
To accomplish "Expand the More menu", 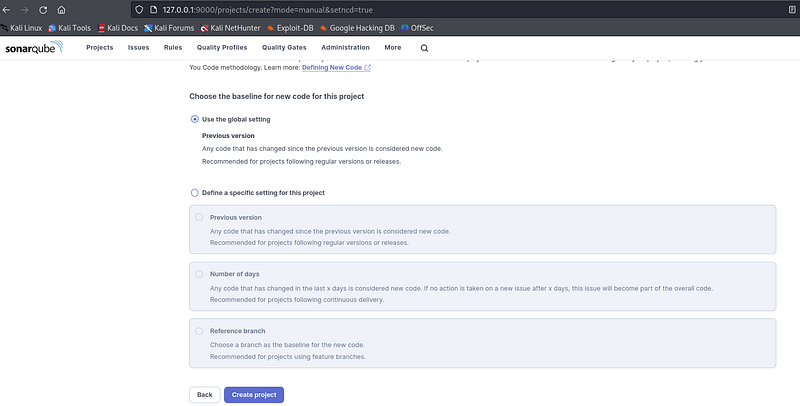I will pyautogui.click(x=393, y=47).
